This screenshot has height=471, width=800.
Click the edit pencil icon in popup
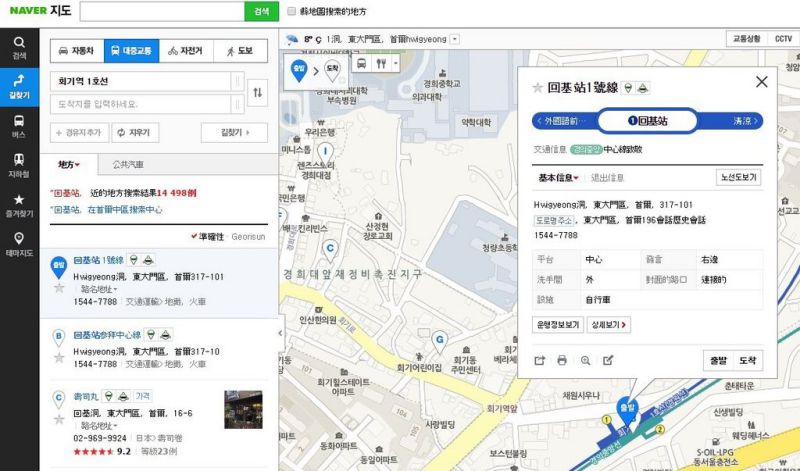[x=608, y=360]
